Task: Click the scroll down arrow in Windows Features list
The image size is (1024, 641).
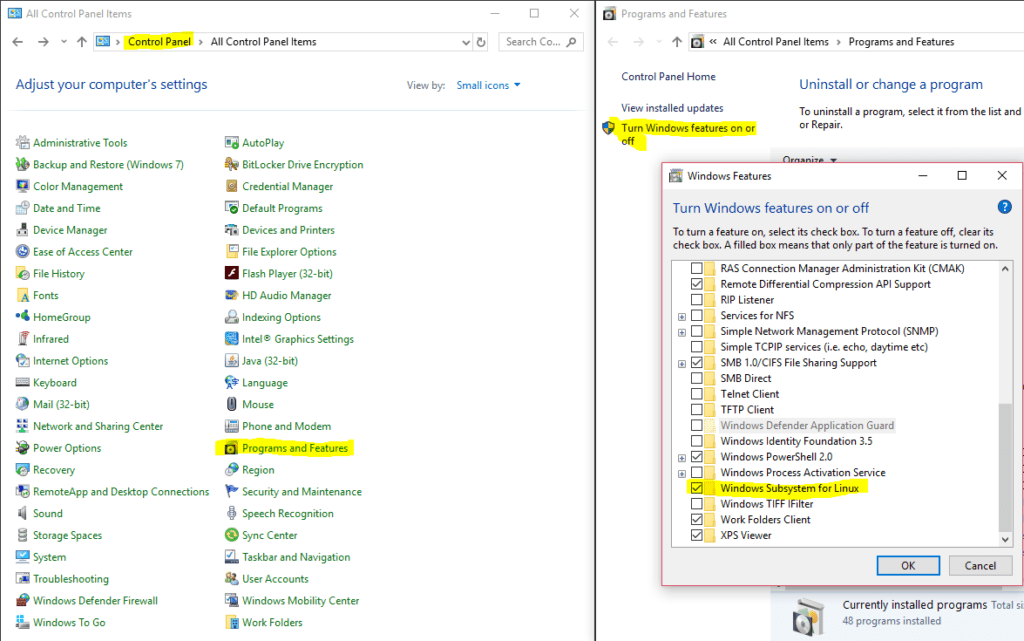Action: [x=1005, y=539]
